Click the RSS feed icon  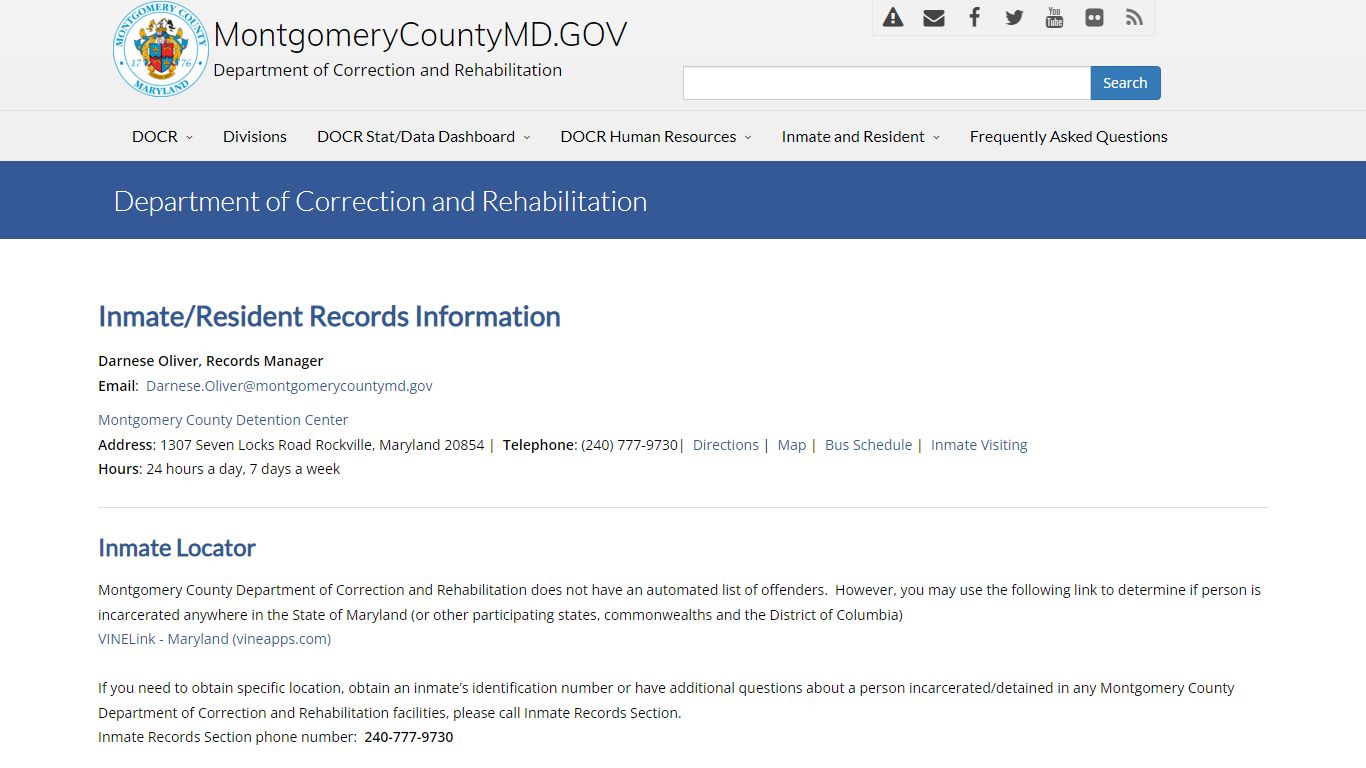1134,17
